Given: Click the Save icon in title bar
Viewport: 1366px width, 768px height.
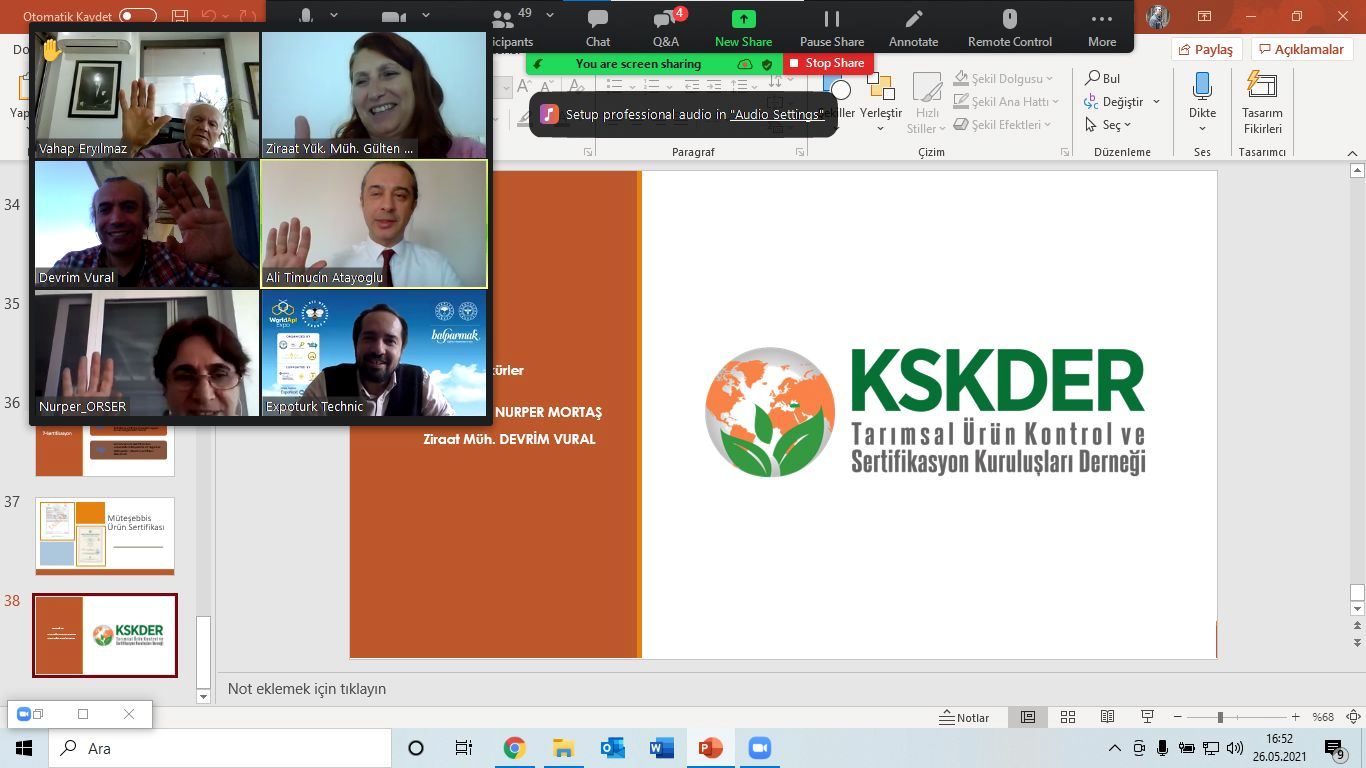Looking at the screenshot, I should coord(180,16).
